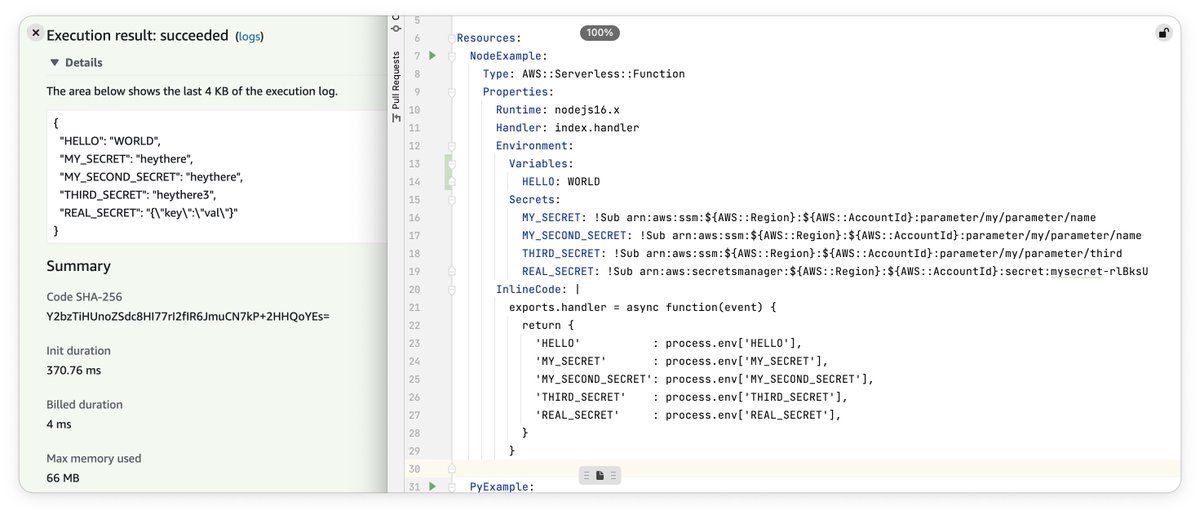This screenshot has width=1200, height=515.
Task: Click the 'Execution result: succeeded' heading
Action: point(138,35)
